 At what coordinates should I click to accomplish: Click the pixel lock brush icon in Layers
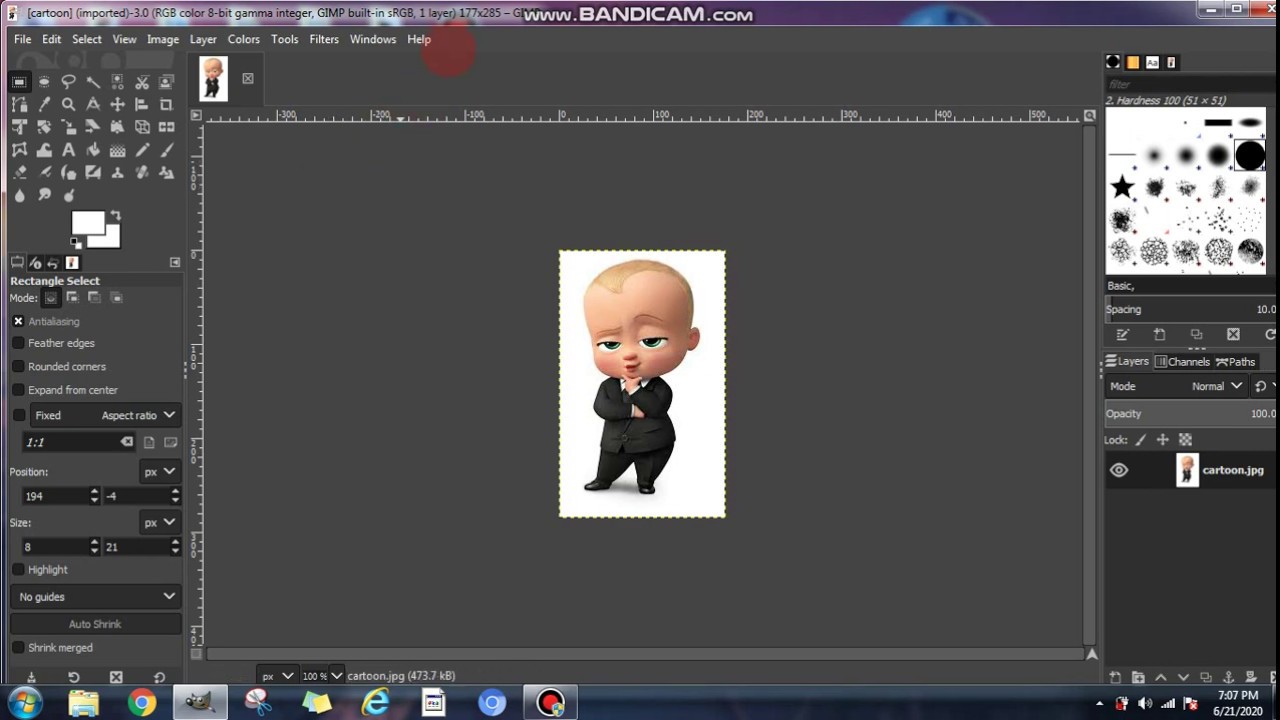coord(1139,440)
